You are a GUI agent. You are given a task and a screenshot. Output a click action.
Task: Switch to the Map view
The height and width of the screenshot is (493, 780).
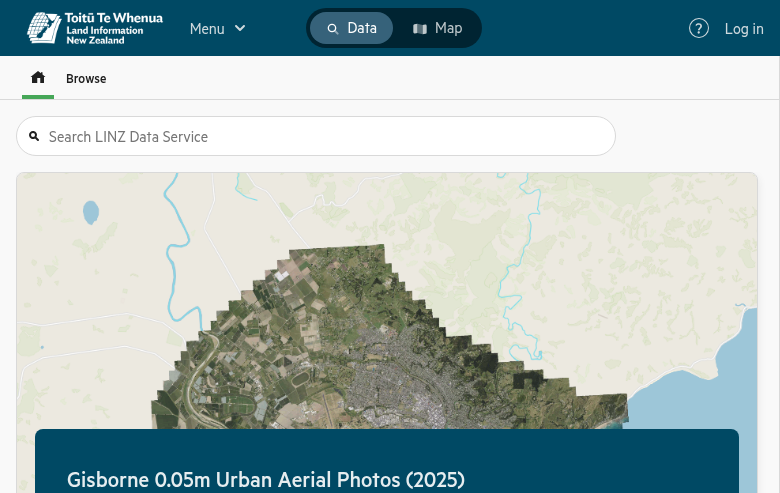437,28
